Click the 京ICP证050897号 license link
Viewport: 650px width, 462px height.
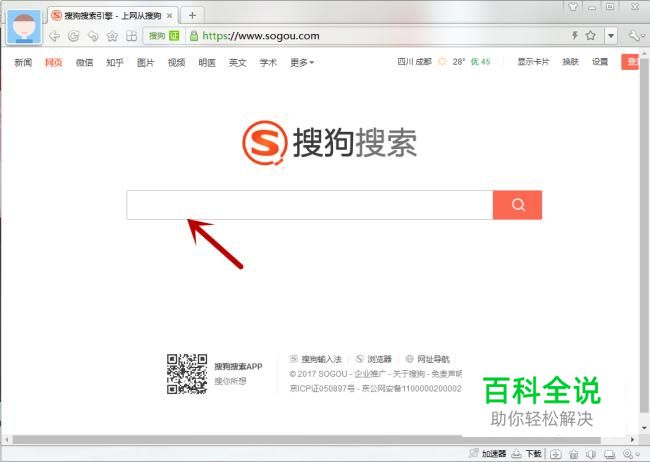[x=322, y=389]
